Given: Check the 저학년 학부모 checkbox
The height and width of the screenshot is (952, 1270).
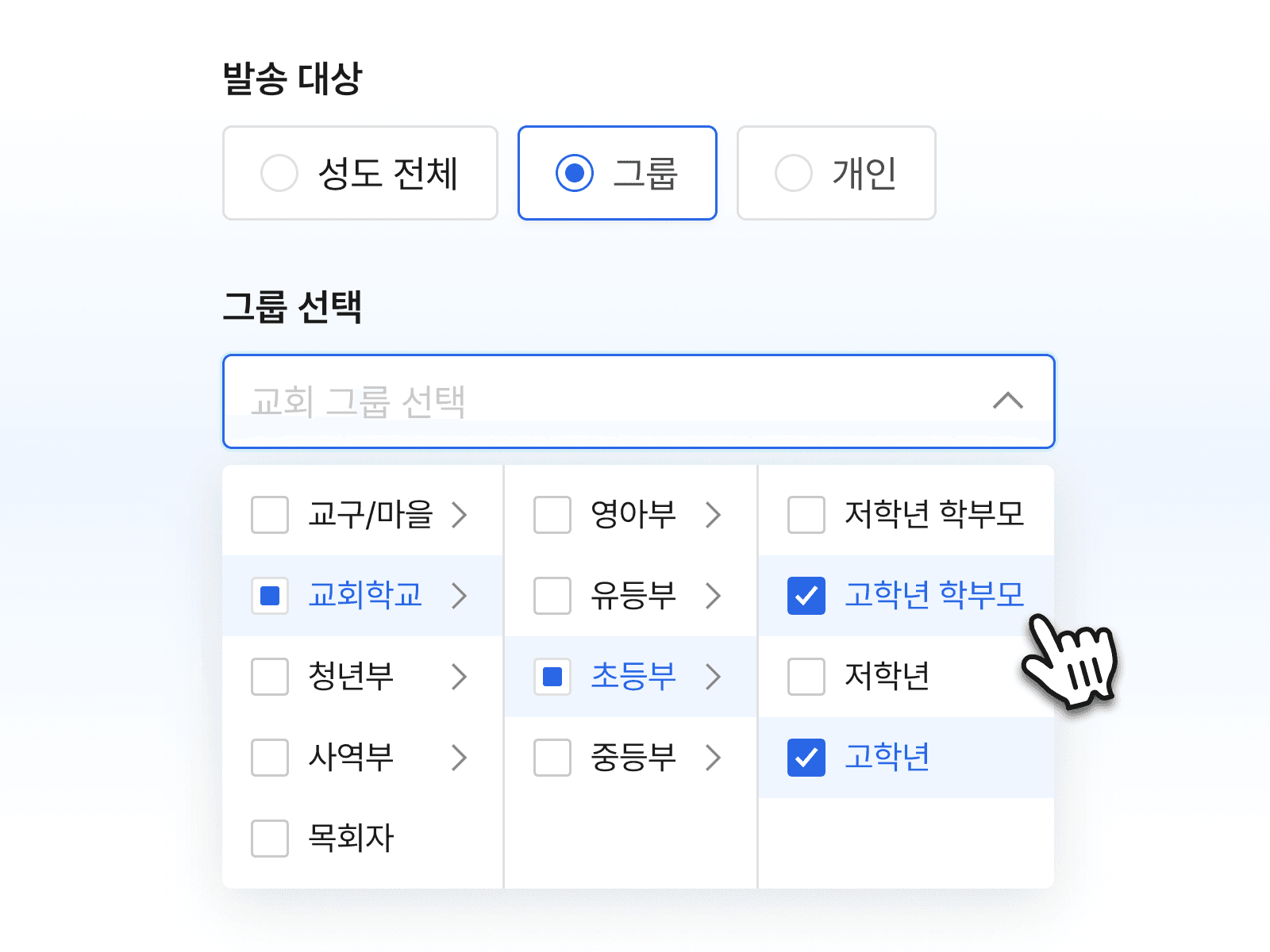Looking at the screenshot, I should tap(806, 515).
